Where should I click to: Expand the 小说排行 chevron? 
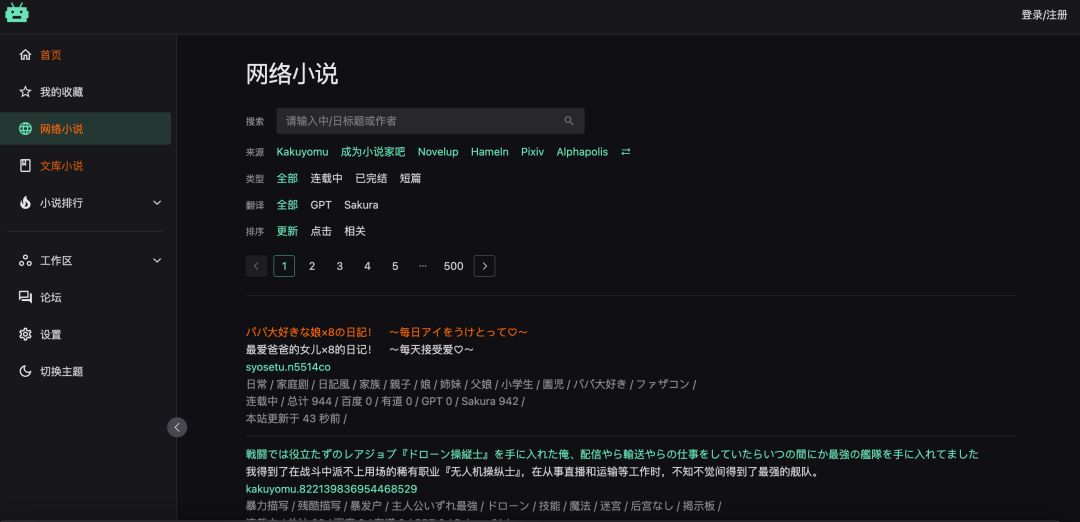tap(157, 203)
